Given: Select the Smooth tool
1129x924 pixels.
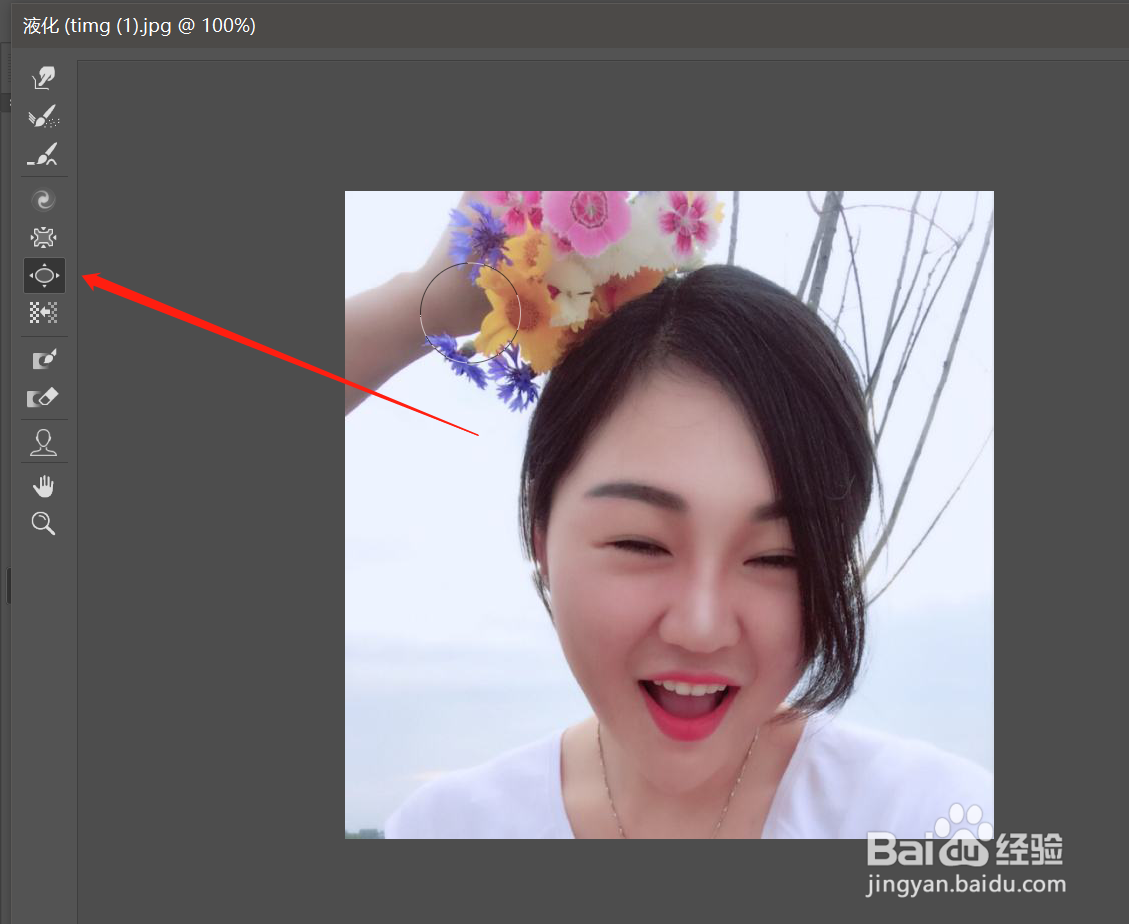Looking at the screenshot, I should pos(44,155).
